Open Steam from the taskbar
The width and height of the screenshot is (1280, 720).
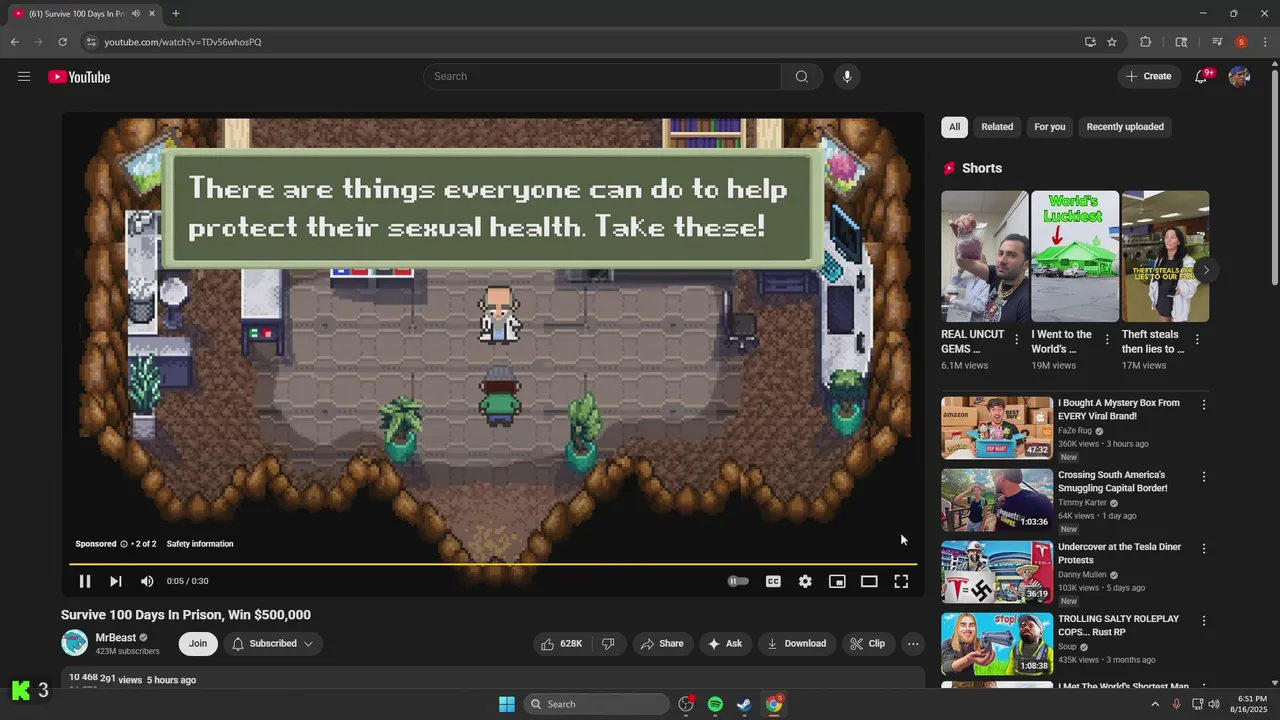point(744,704)
